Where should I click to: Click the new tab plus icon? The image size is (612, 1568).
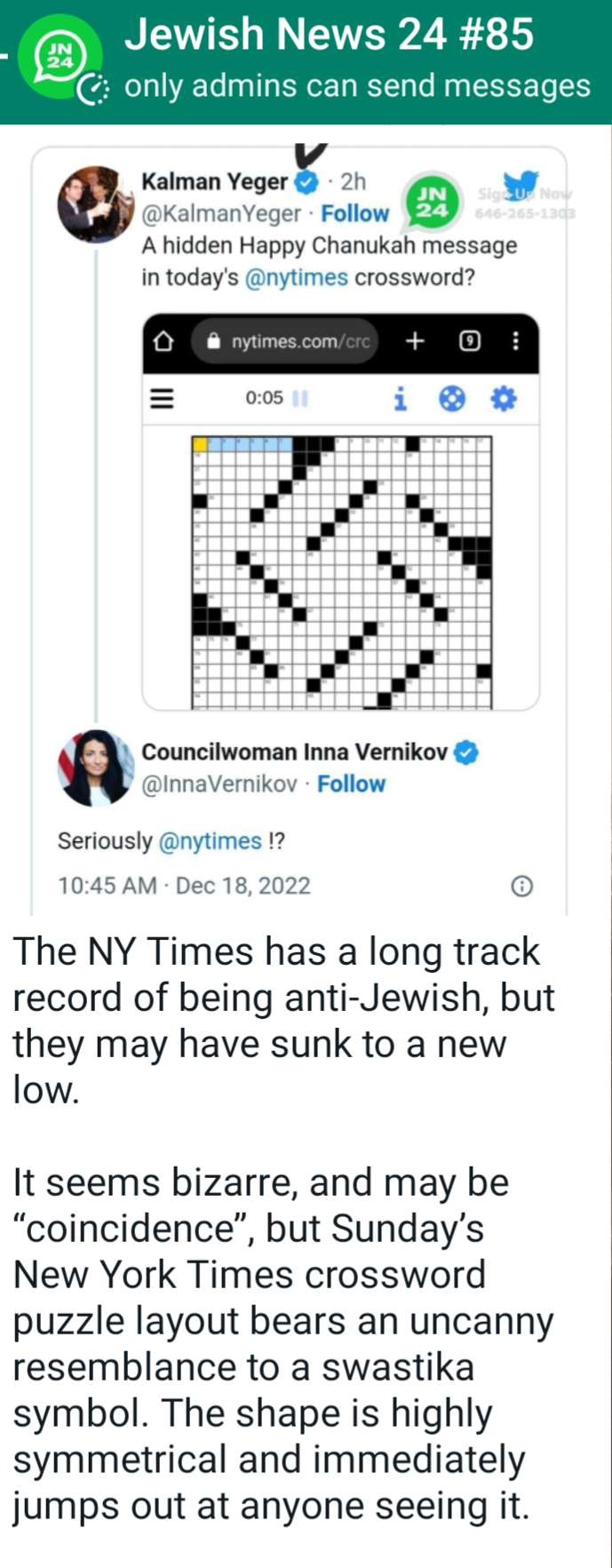point(415,341)
